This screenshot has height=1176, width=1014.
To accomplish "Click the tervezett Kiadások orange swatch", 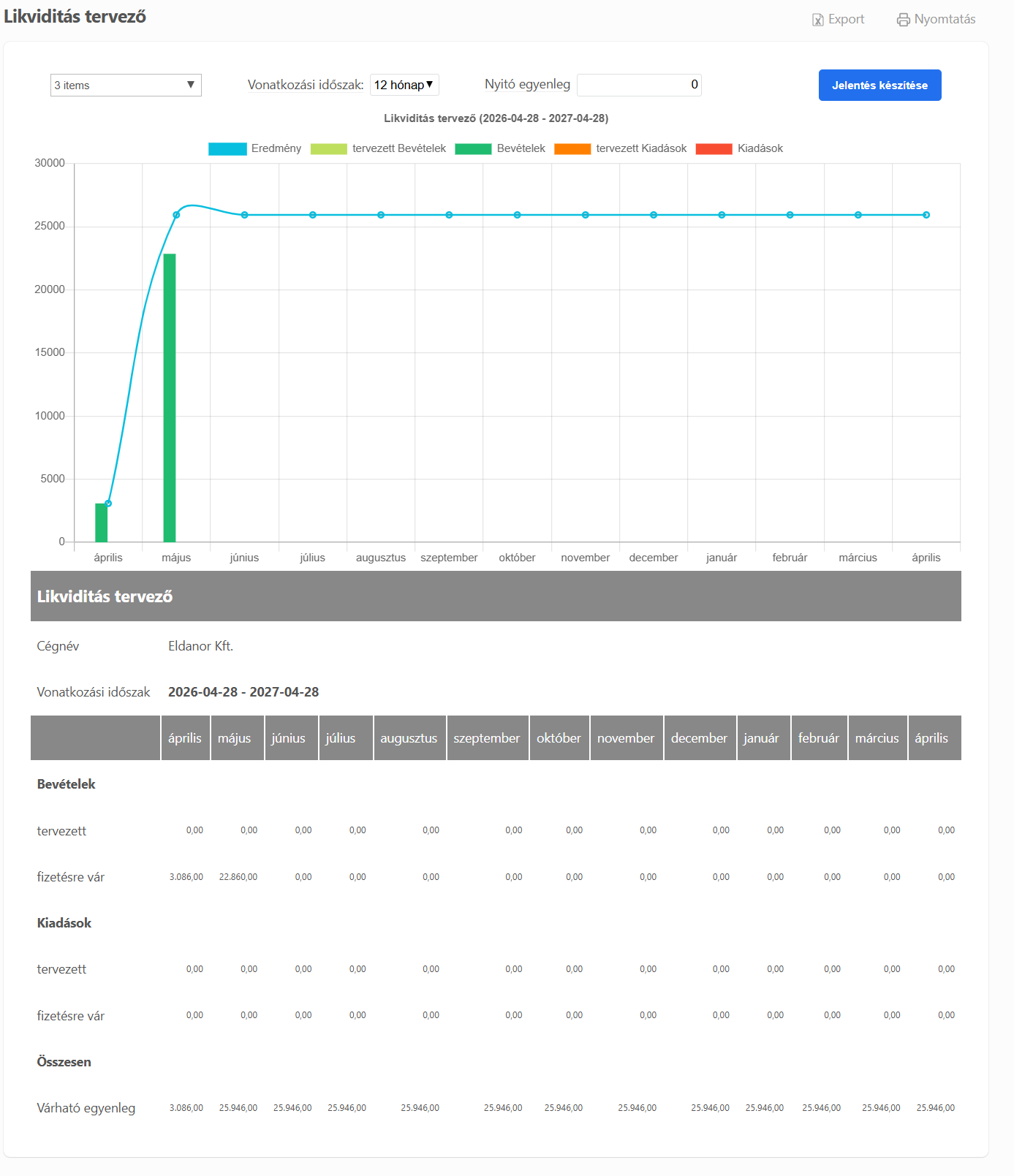I will [572, 148].
